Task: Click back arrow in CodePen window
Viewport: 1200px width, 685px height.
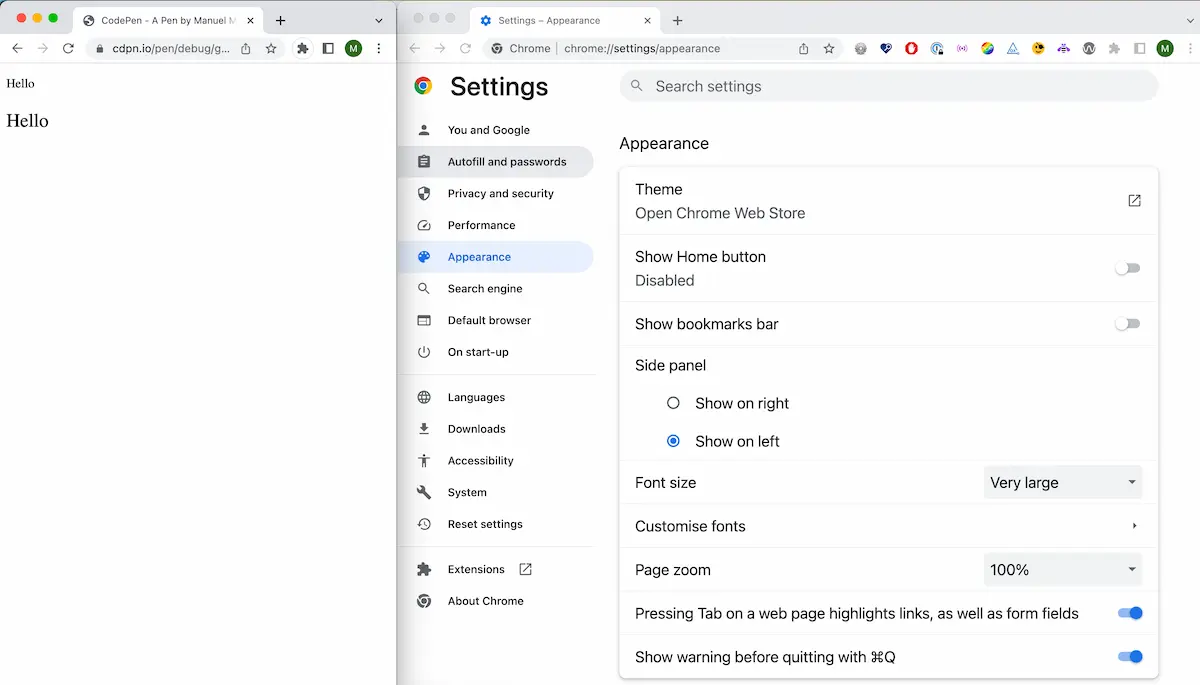Action: coord(17,48)
